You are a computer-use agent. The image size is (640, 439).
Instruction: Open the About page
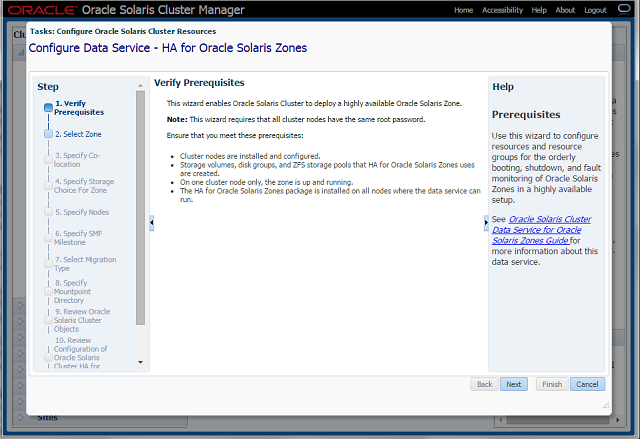(565, 10)
